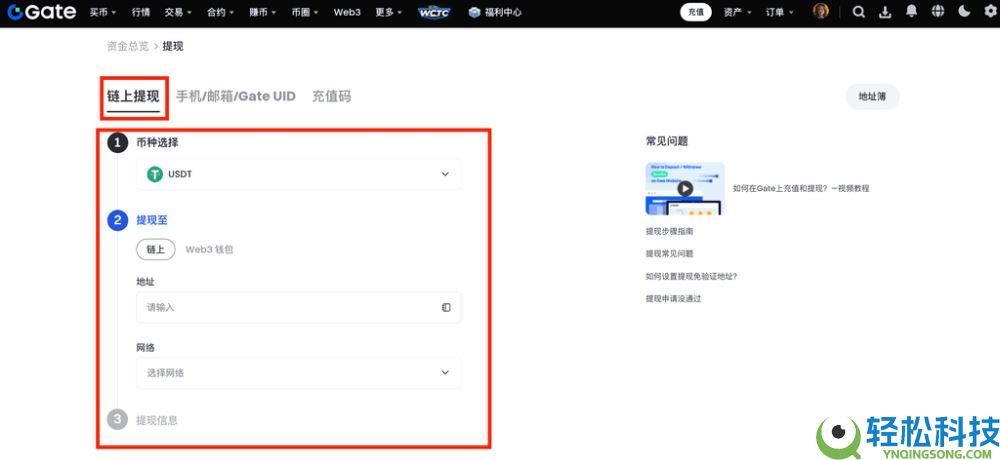The height and width of the screenshot is (460, 1000).
Task: Play the deposit and withdraw video tutorial
Action: point(685,188)
